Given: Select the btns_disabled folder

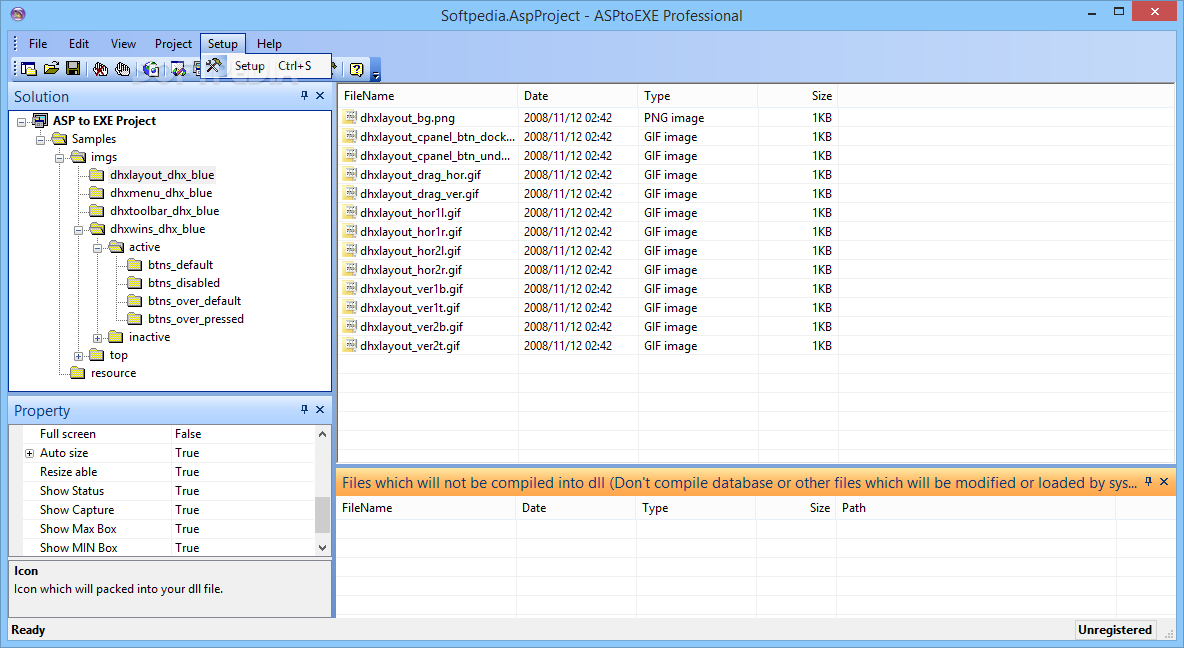Looking at the screenshot, I should 183,283.
